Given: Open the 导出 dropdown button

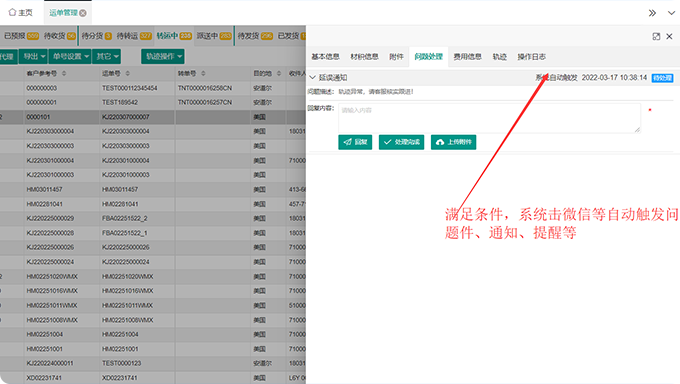Looking at the screenshot, I should (33, 56).
